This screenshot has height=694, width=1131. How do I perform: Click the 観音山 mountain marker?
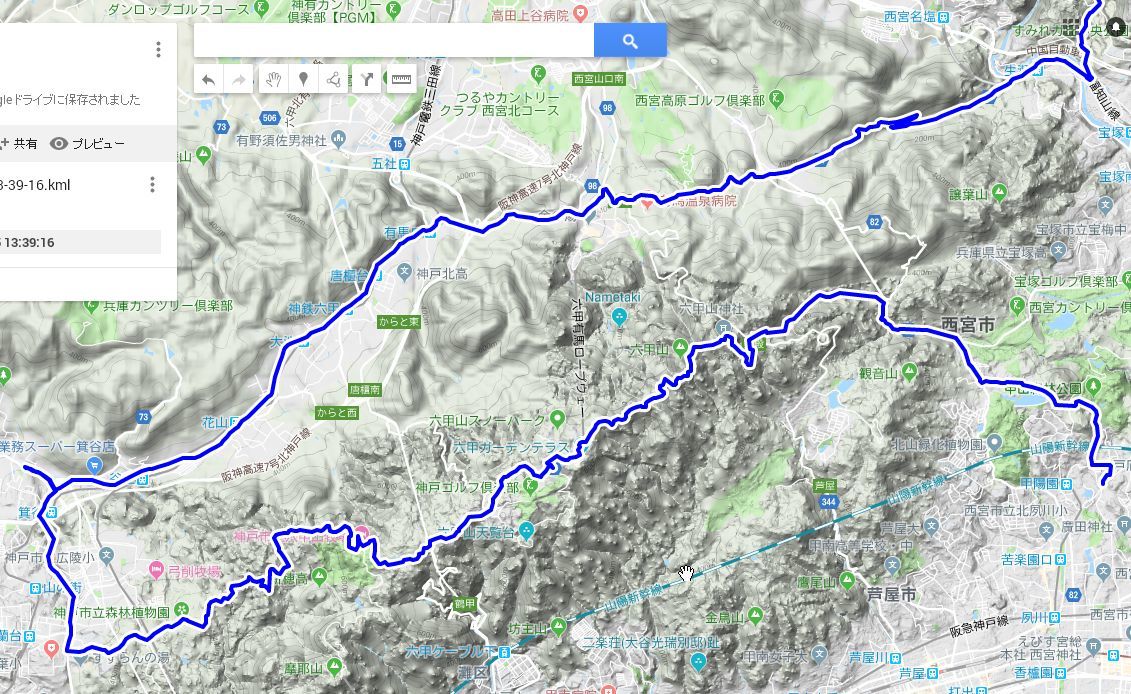(x=909, y=372)
